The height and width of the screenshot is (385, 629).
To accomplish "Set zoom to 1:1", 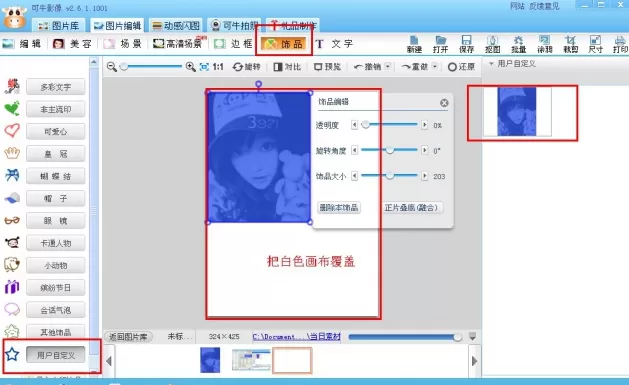I will click(218, 67).
